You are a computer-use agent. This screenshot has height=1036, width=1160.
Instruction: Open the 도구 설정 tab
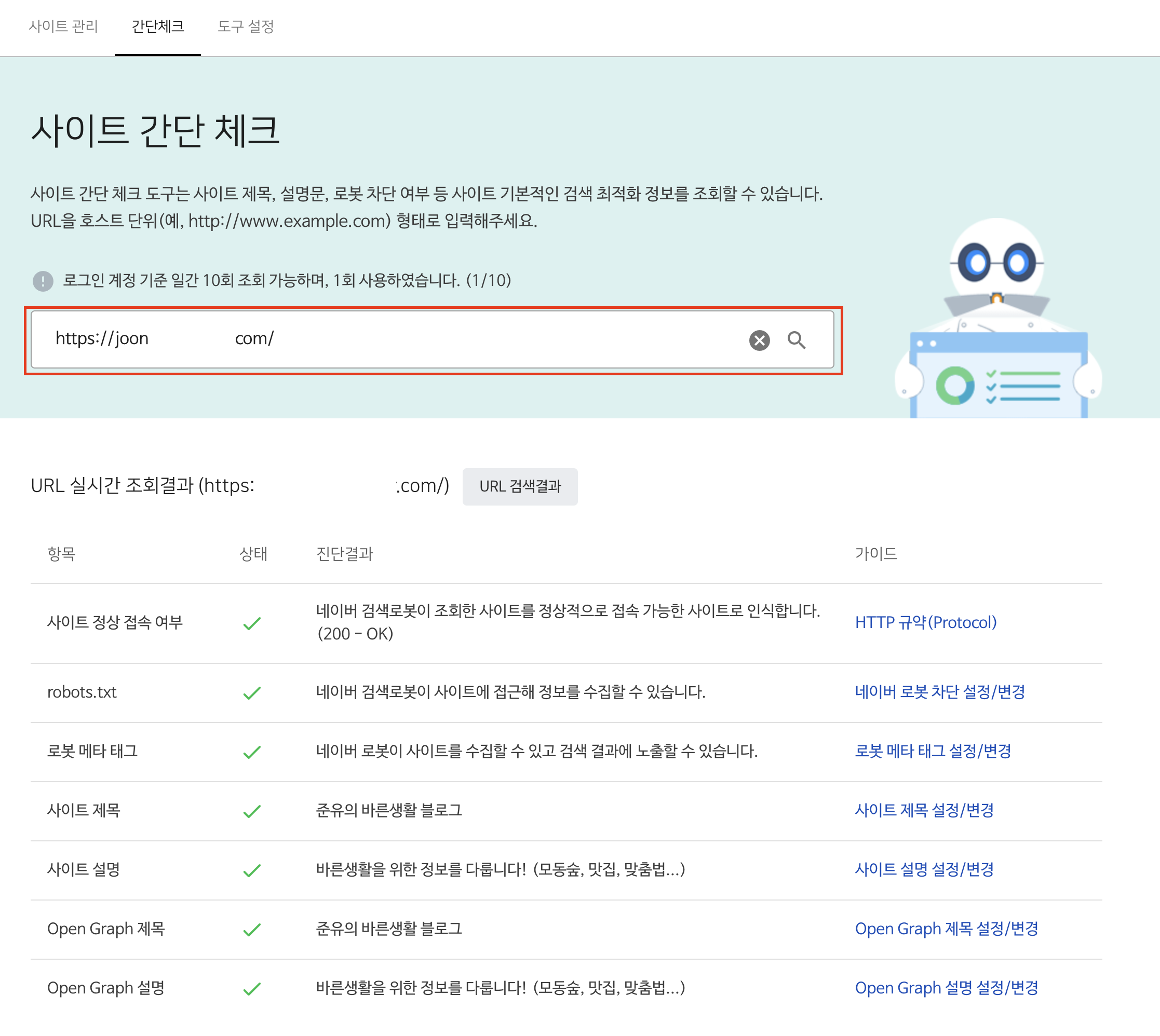[246, 26]
